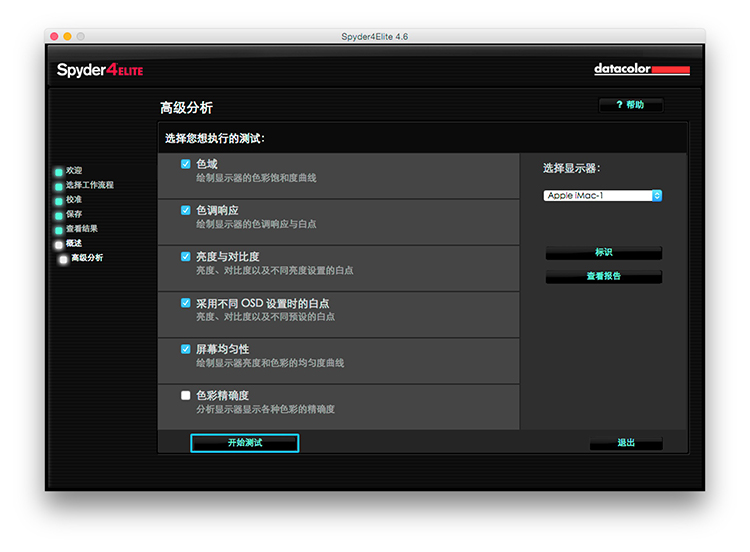
Task: Uncheck the 色域 test checkbox
Action: (x=186, y=164)
